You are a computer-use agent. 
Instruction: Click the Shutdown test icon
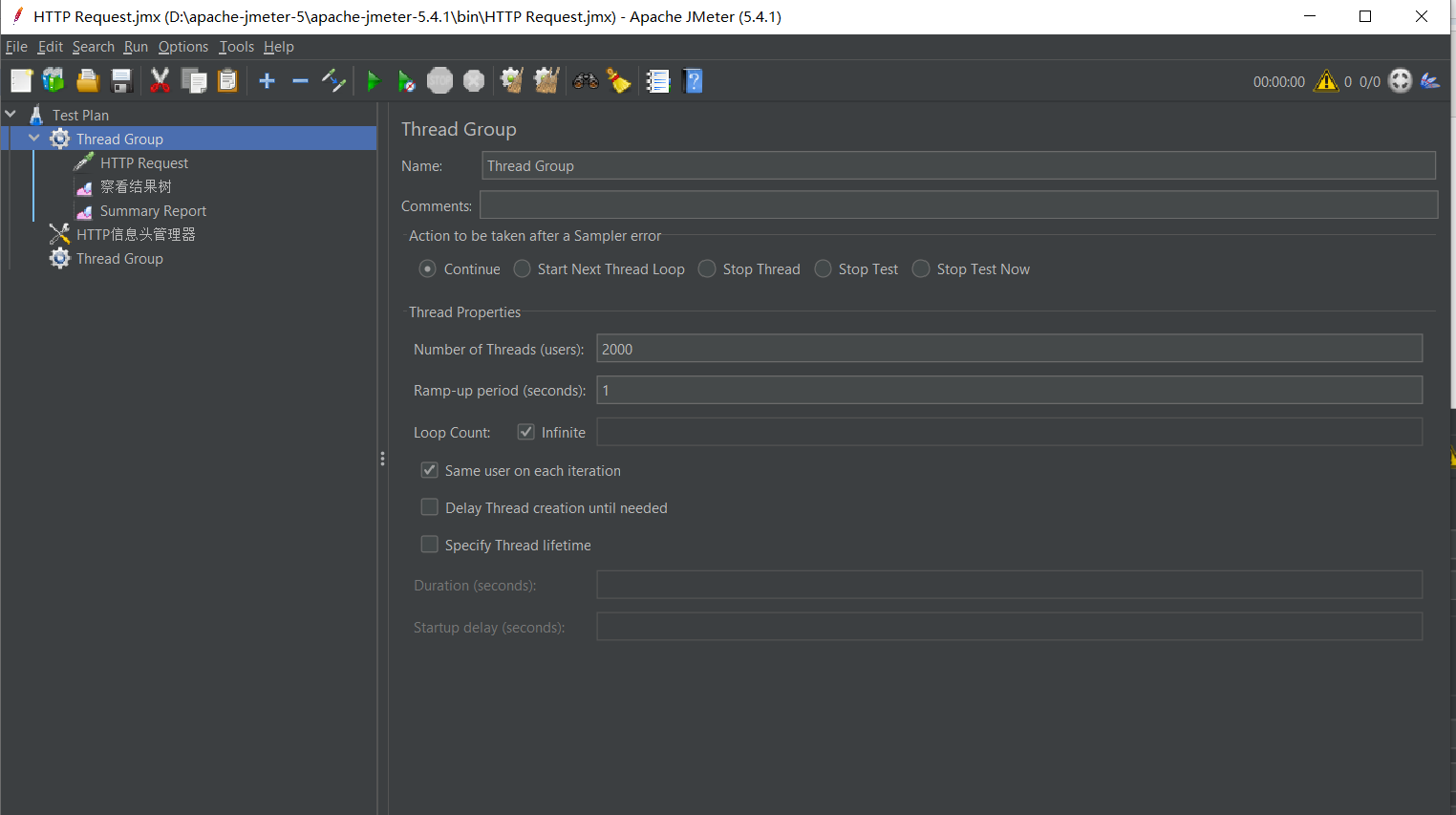coord(474,81)
